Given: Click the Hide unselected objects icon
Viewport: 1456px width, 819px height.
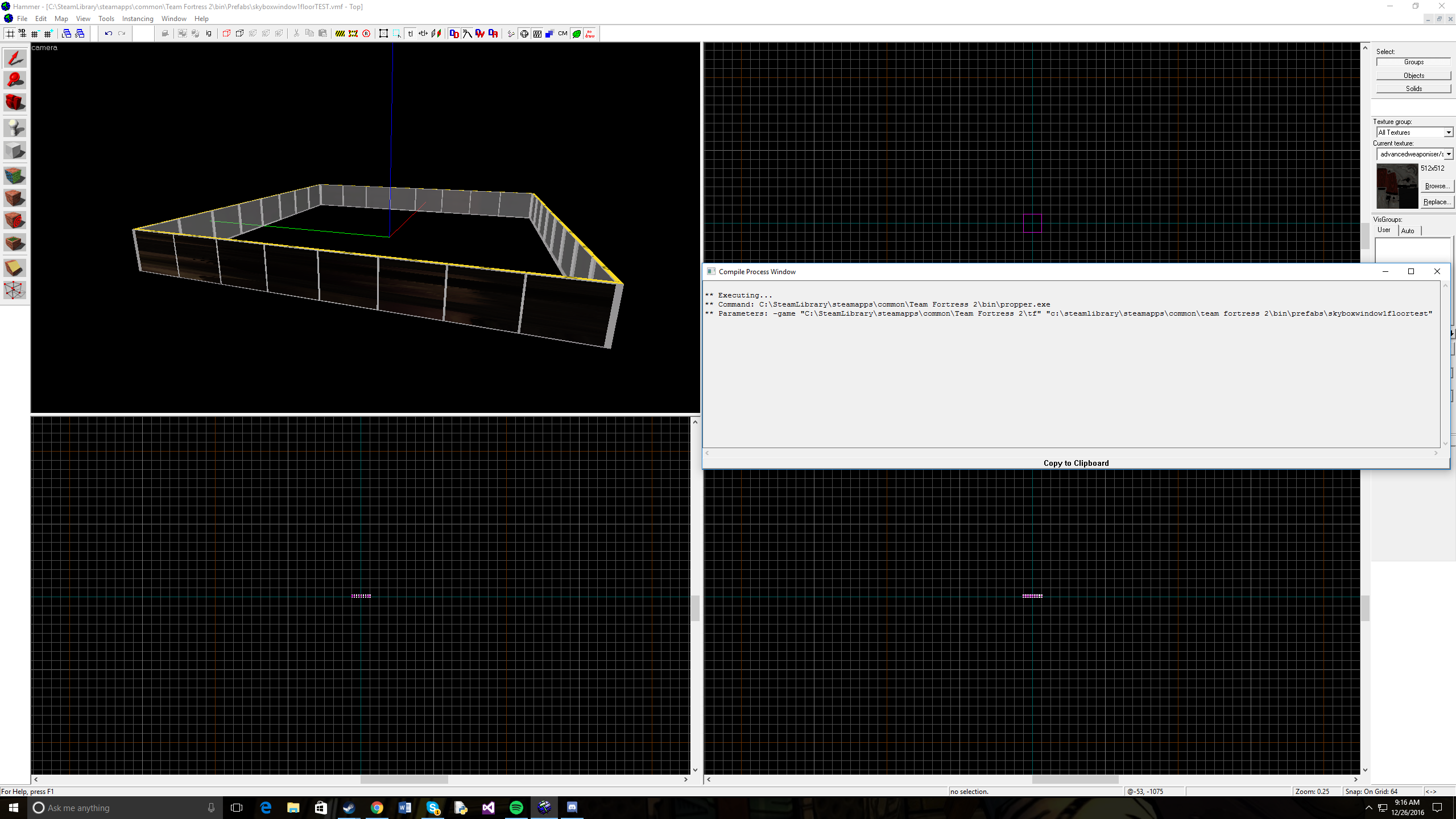Looking at the screenshot, I should tap(239, 34).
